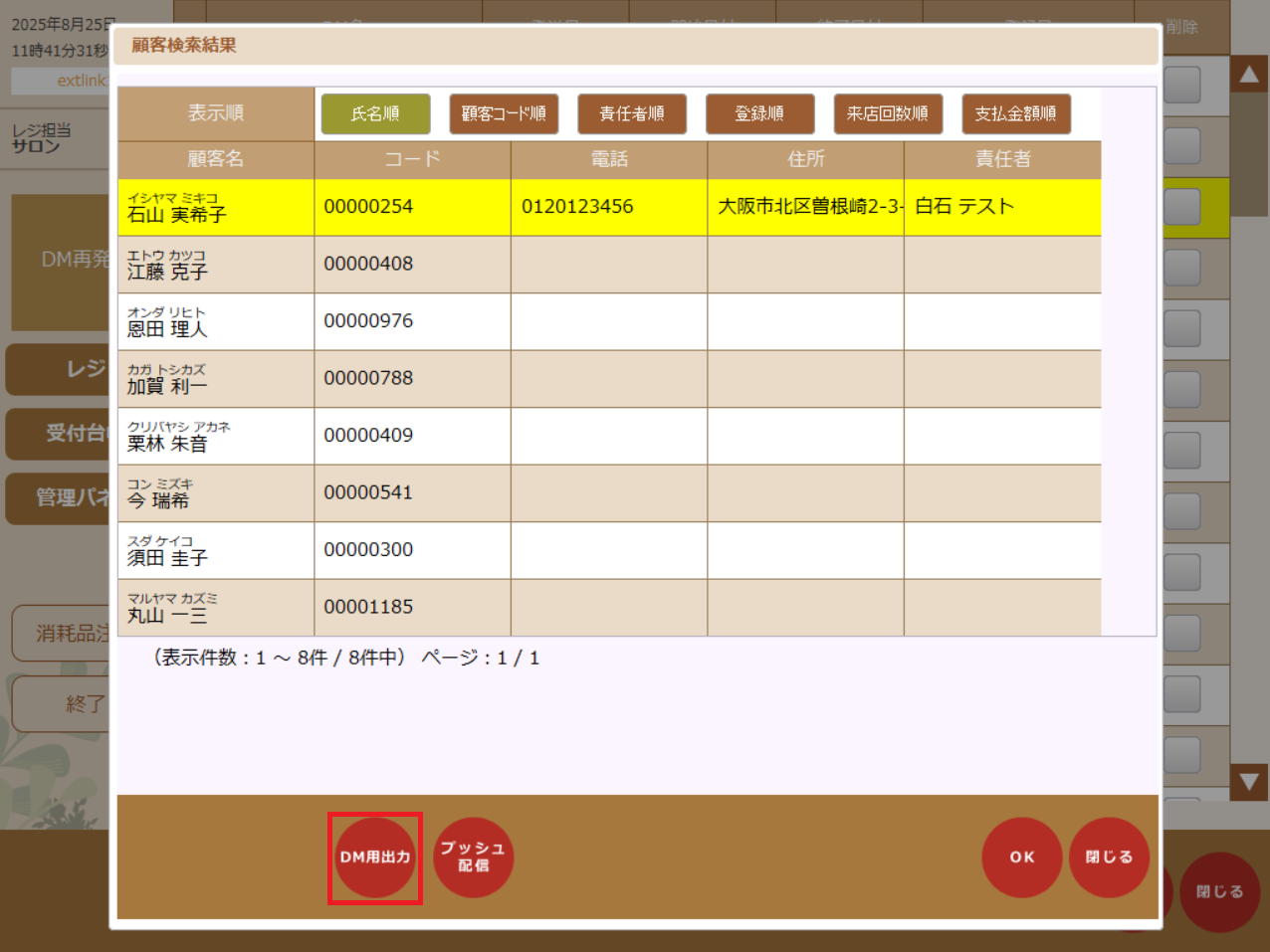The image size is (1270, 952).
Task: Click the 閉じる circle inside the dialog
Action: (x=1109, y=857)
